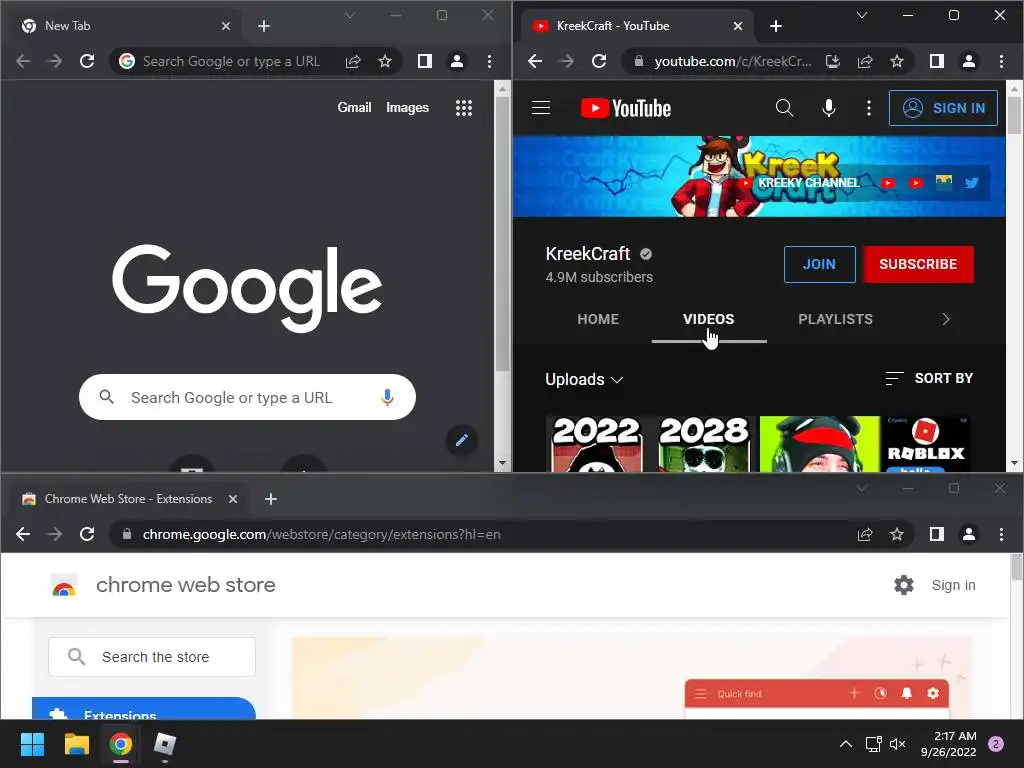Screen dimensions: 1024x768
Task: Bookmark the Chrome Web Store page
Action: [x=897, y=534]
